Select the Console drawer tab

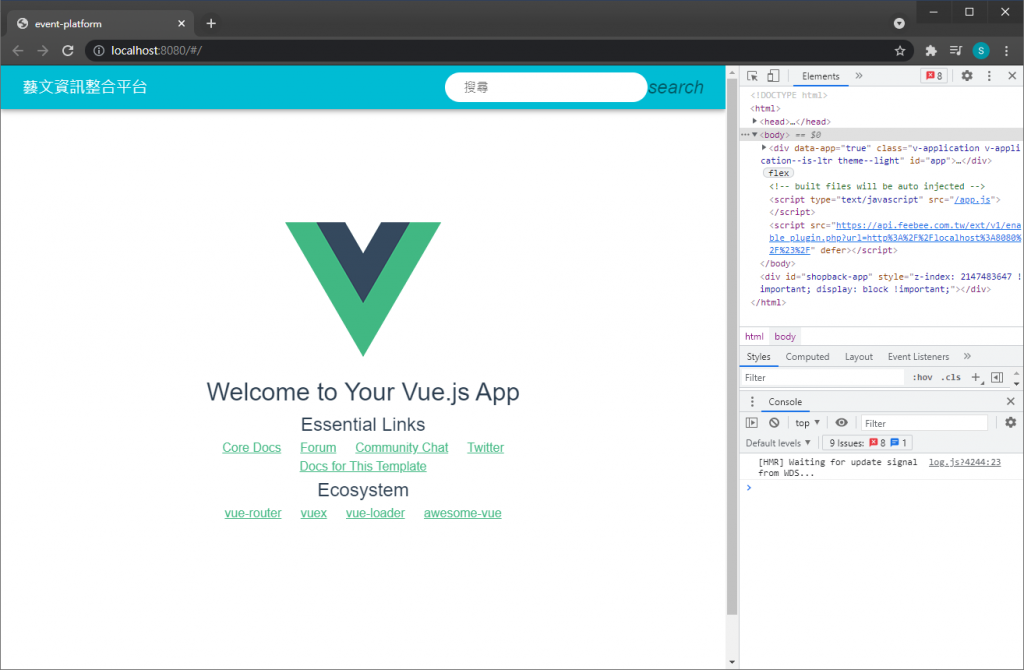(x=784, y=402)
